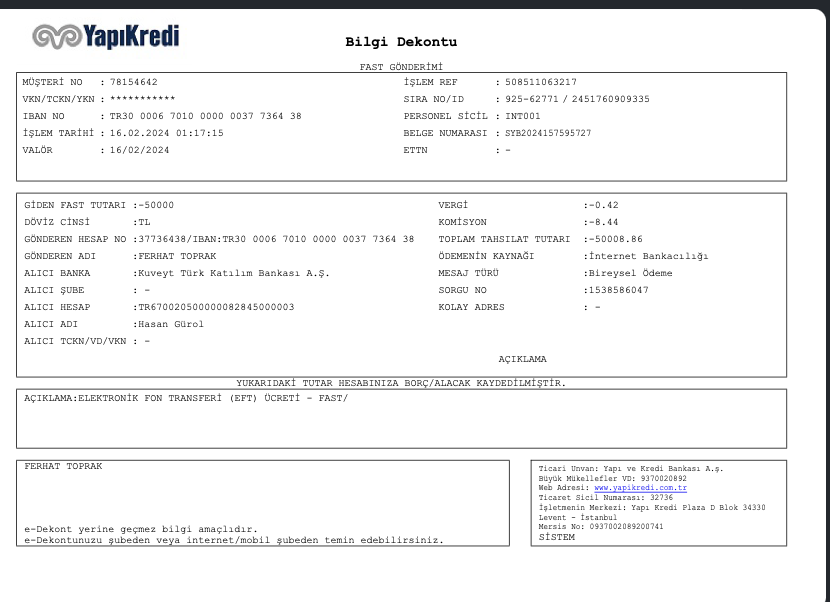Click the Giden FAST Tutarı amount -50000
Screen dimensions: 830x602
pos(154,205)
